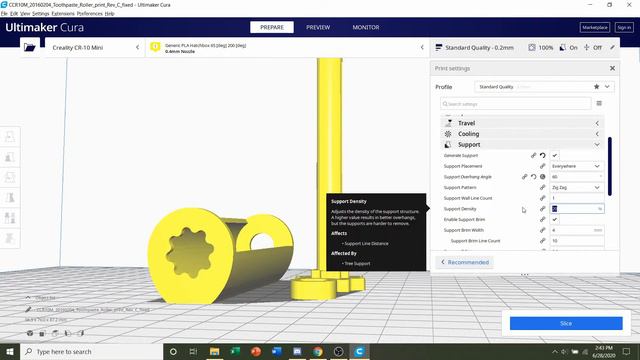Click the link icon for Enable Support Brim
The image size is (640, 360).
click(542, 220)
